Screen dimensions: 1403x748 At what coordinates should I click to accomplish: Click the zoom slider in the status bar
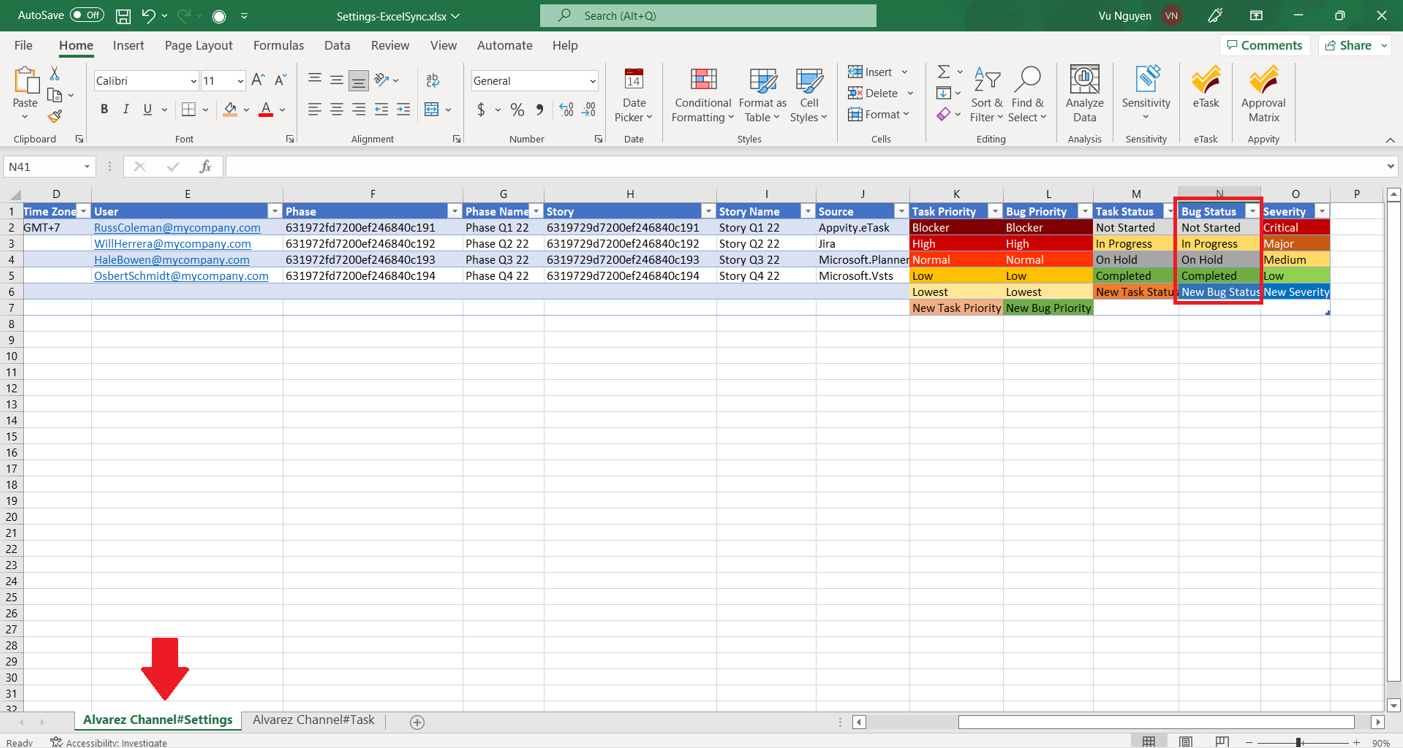[1298, 743]
